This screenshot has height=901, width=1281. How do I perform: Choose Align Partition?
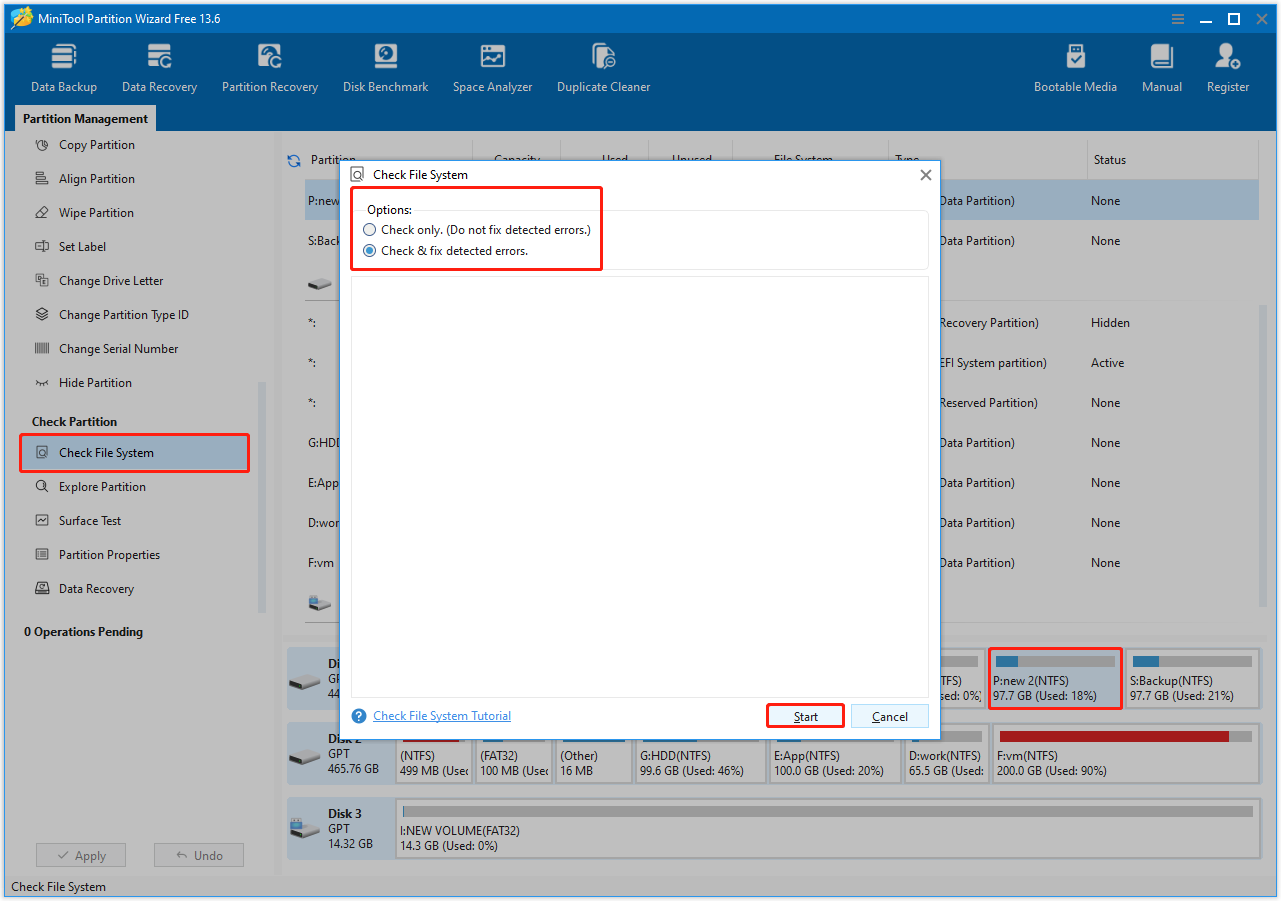click(96, 179)
